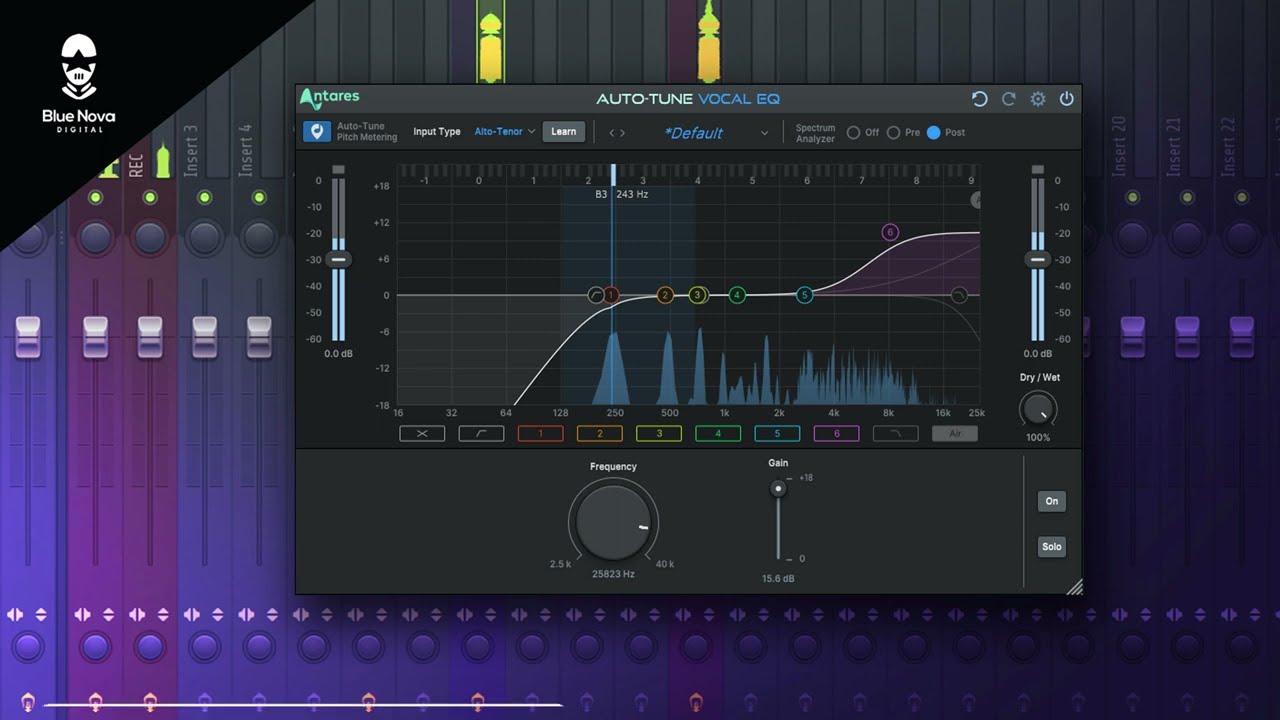This screenshot has width=1280, height=720.
Task: Click the input level fader handle
Action: coord(338,259)
